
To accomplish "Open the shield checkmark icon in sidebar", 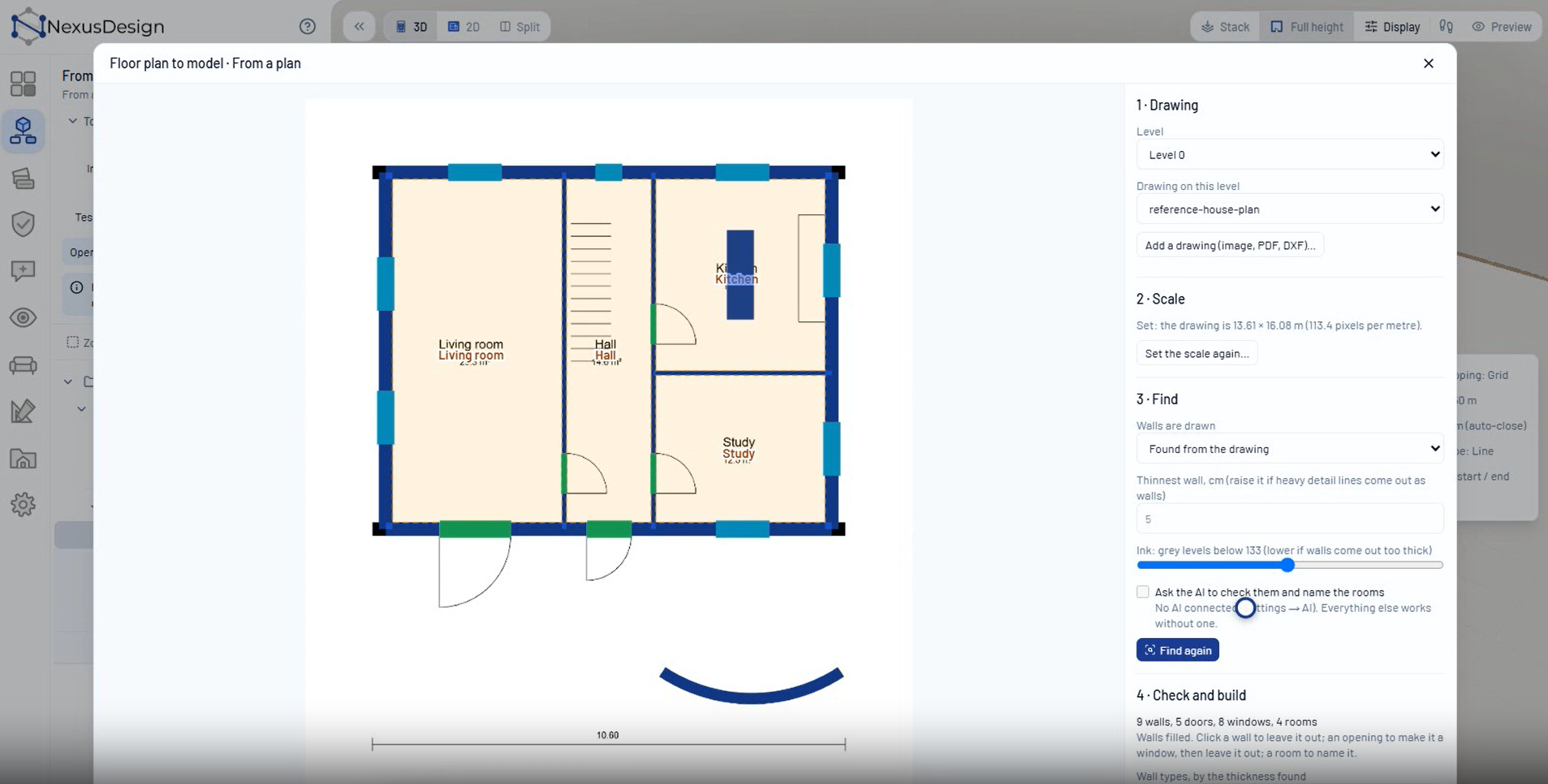I will click(23, 224).
